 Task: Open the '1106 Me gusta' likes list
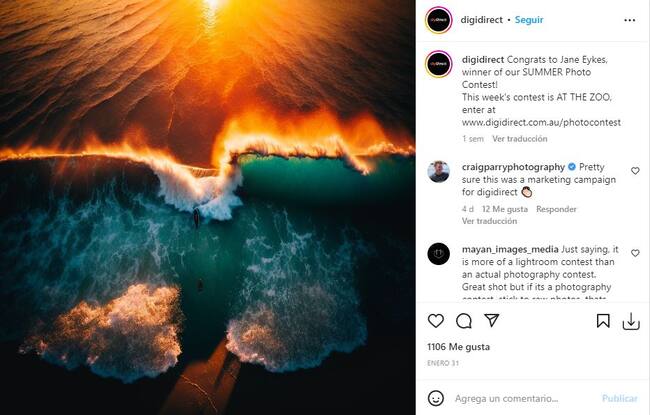pyautogui.click(x=458, y=346)
